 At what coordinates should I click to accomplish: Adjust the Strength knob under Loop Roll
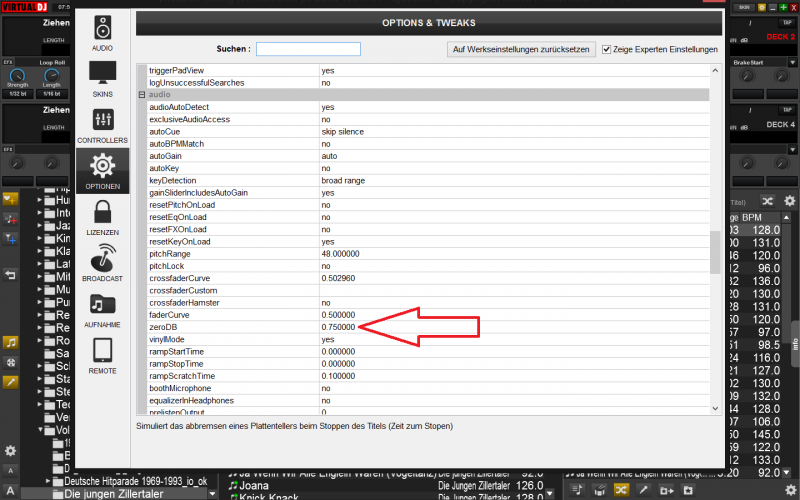pos(17,76)
